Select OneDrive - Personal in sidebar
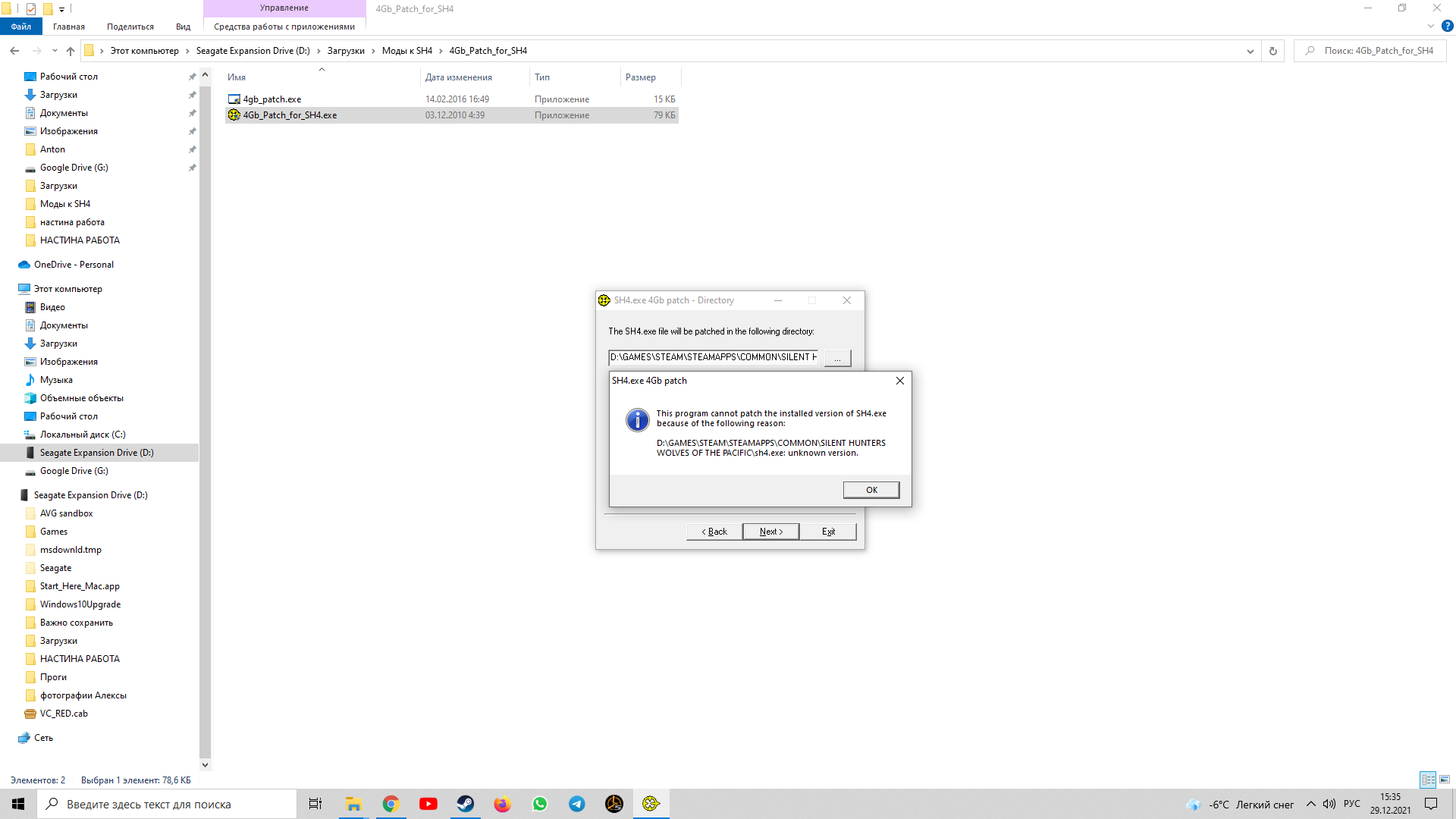 (74, 265)
